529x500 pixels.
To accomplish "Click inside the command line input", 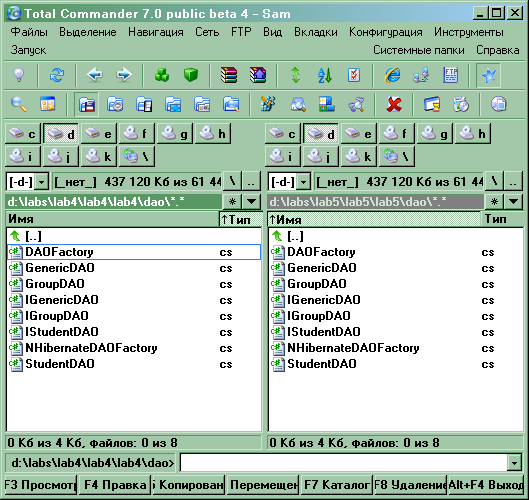I will 344,463.
